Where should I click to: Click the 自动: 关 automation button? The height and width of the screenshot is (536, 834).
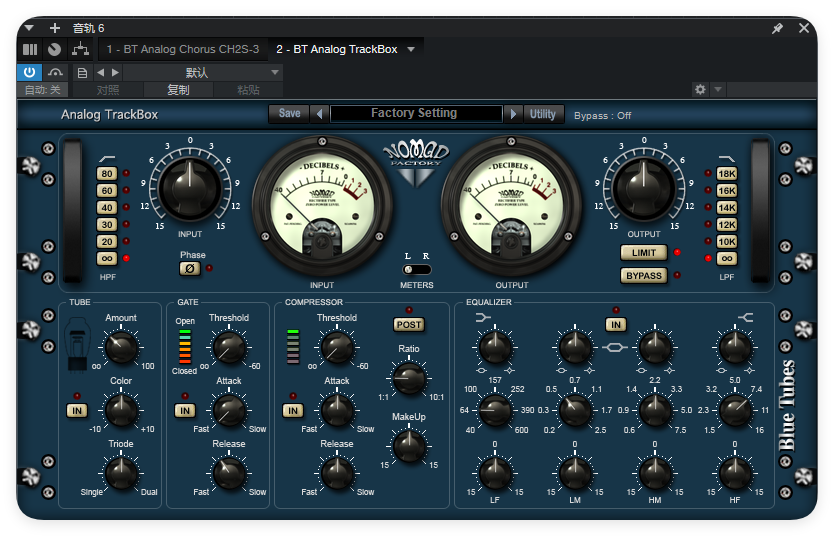pyautogui.click(x=43, y=90)
